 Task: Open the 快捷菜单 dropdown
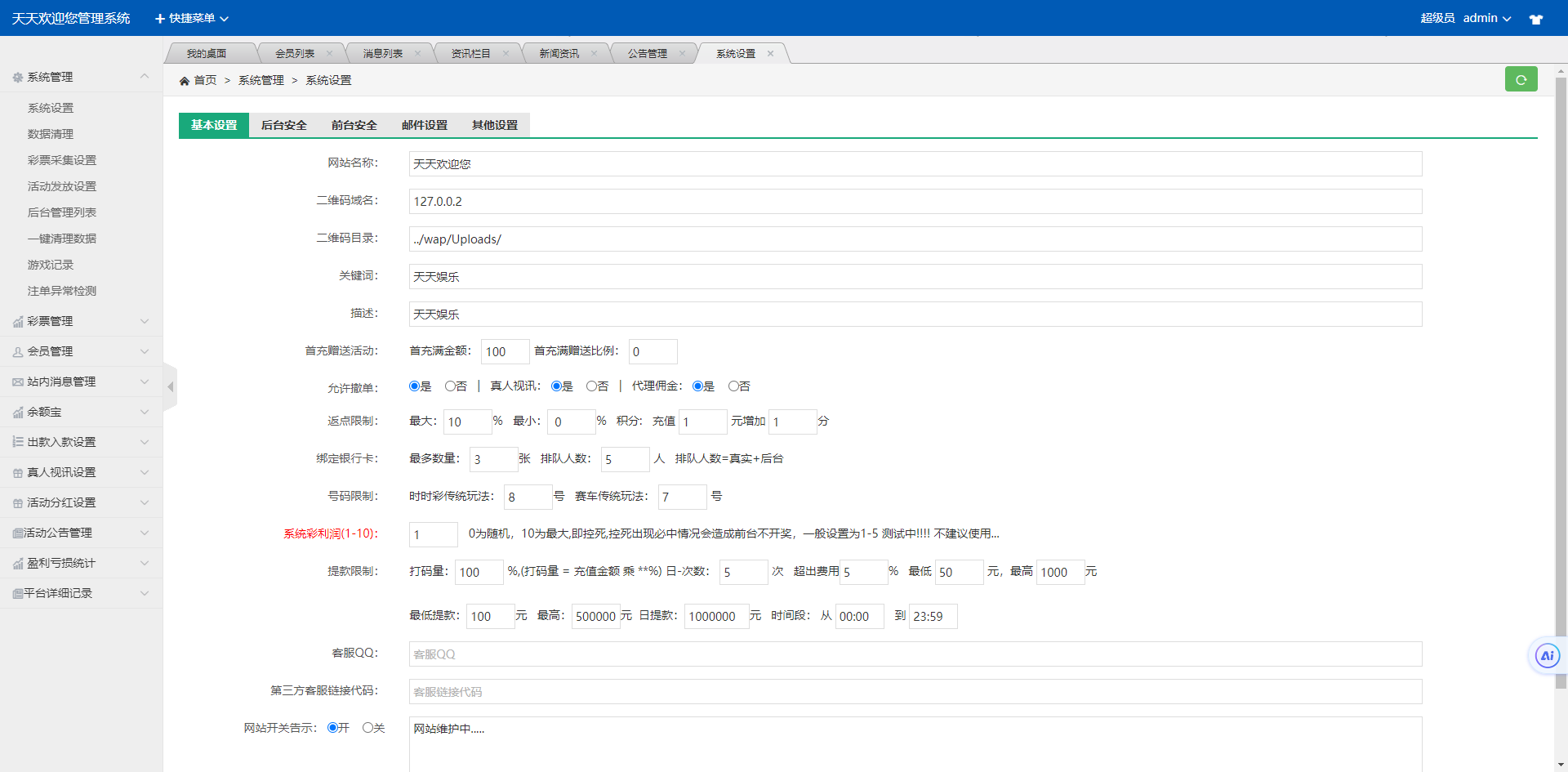pyautogui.click(x=191, y=18)
